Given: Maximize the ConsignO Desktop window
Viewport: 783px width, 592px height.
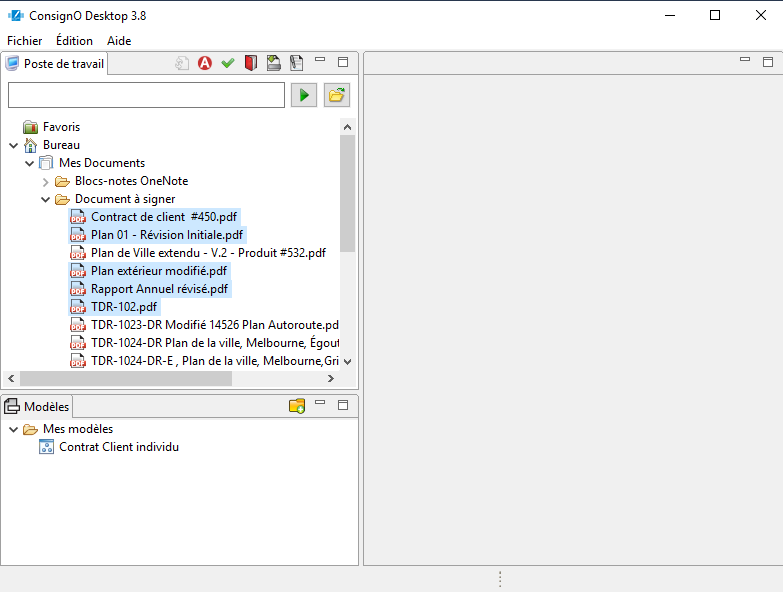Looking at the screenshot, I should [715, 15].
